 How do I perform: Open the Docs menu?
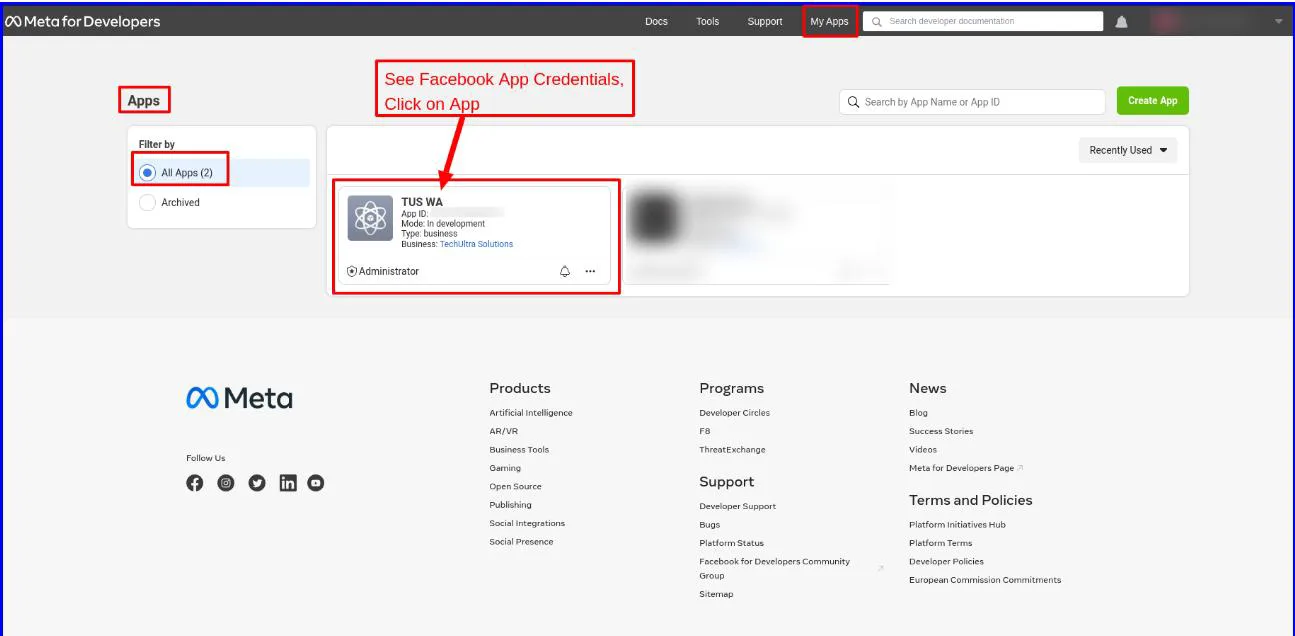[657, 21]
